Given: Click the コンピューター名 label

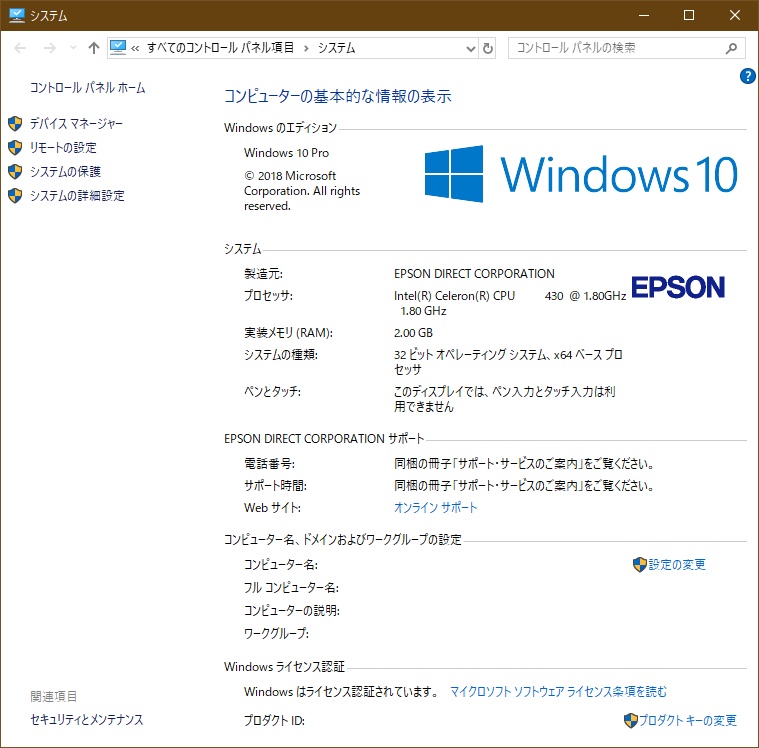Looking at the screenshot, I should (281, 565).
